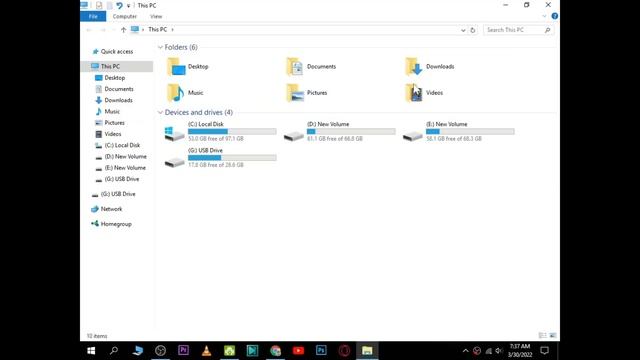The width and height of the screenshot is (640, 360).
Task: Select the Videos folder icon in Folders
Action: pyautogui.click(x=414, y=93)
